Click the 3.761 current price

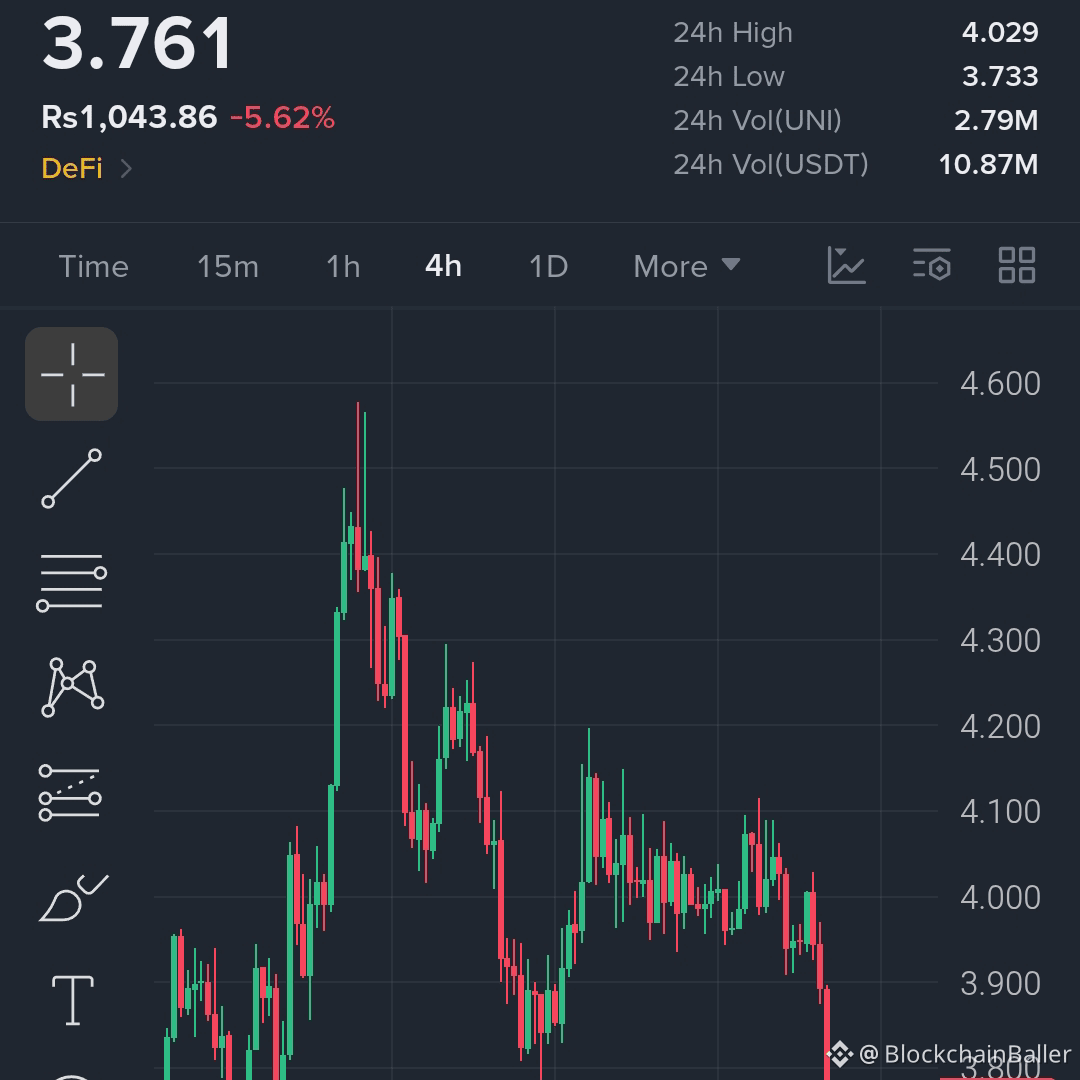137,43
